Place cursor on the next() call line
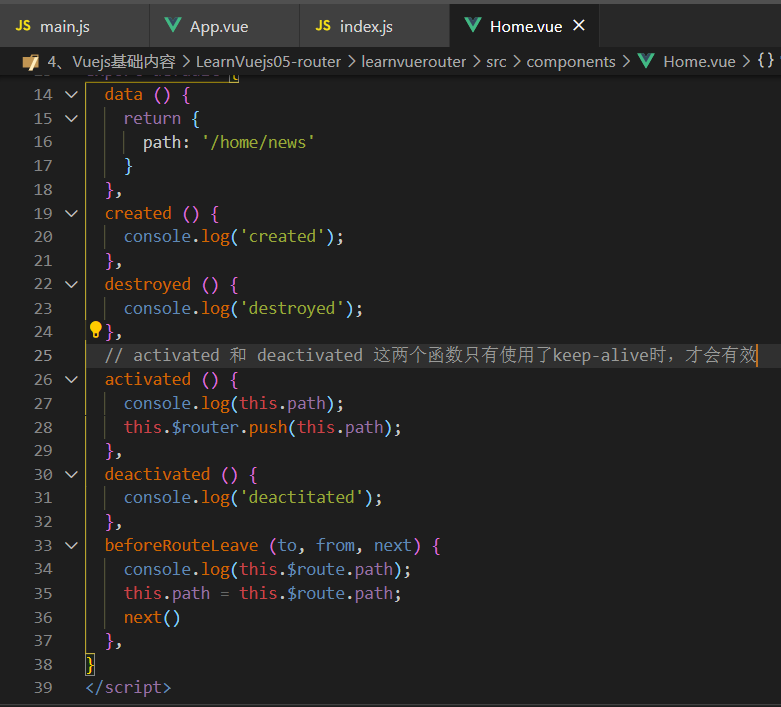 click(x=152, y=617)
